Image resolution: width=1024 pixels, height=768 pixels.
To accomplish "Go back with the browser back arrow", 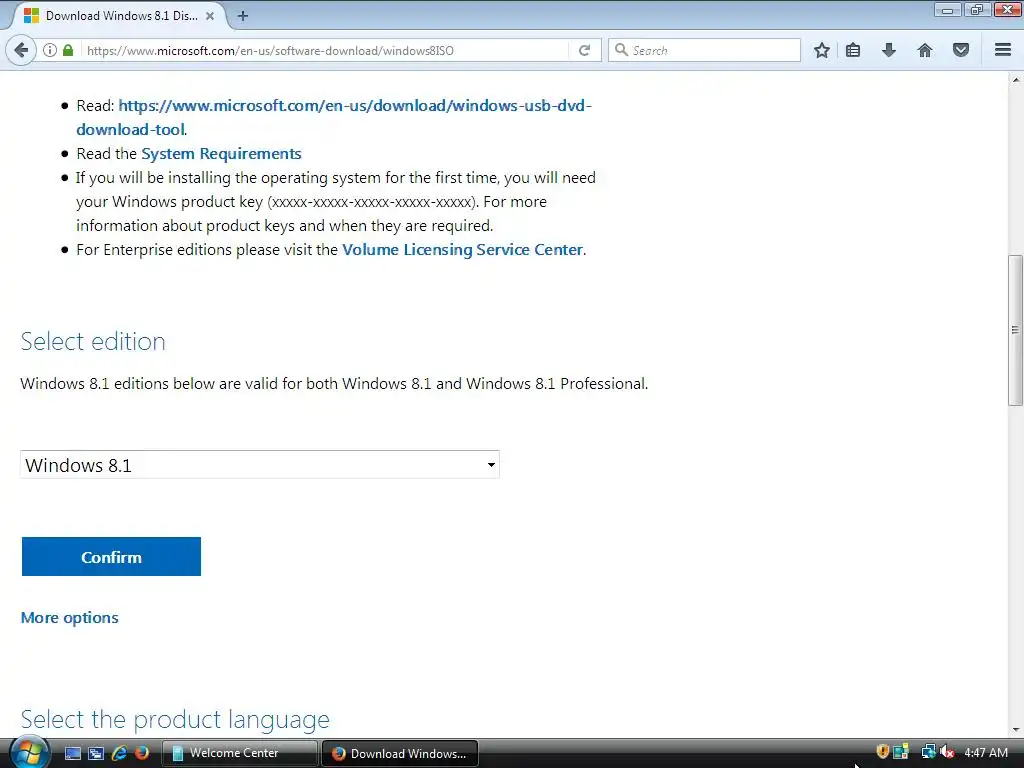I will click(x=21, y=50).
